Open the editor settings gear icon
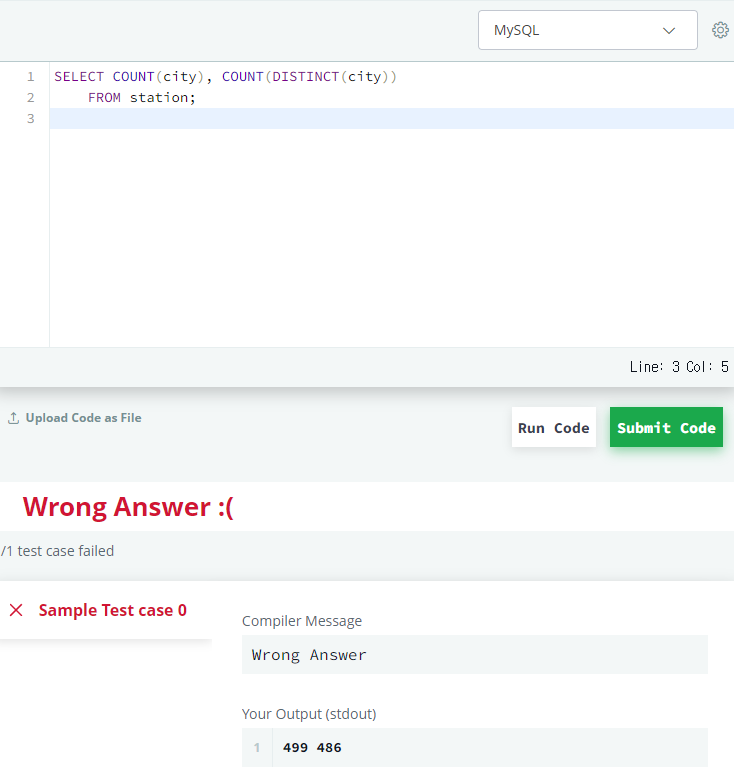Viewport: 734px width, 771px height. pos(720,30)
